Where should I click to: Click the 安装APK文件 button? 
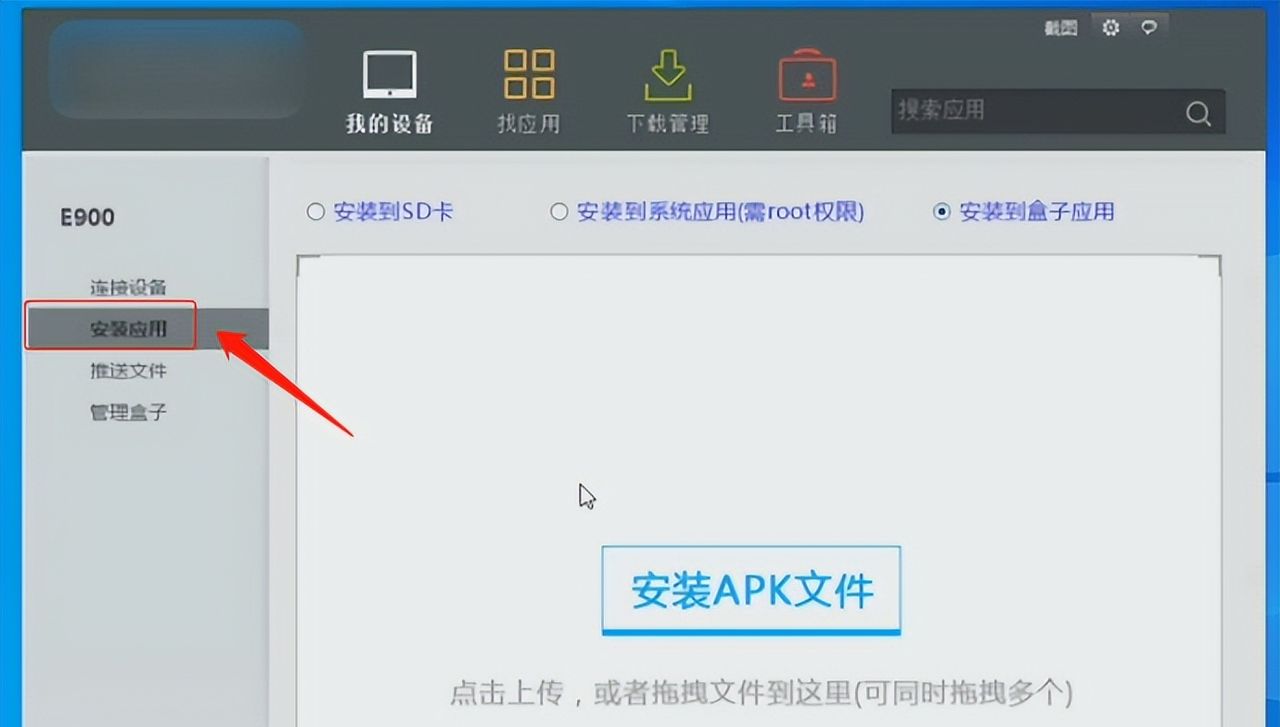750,589
